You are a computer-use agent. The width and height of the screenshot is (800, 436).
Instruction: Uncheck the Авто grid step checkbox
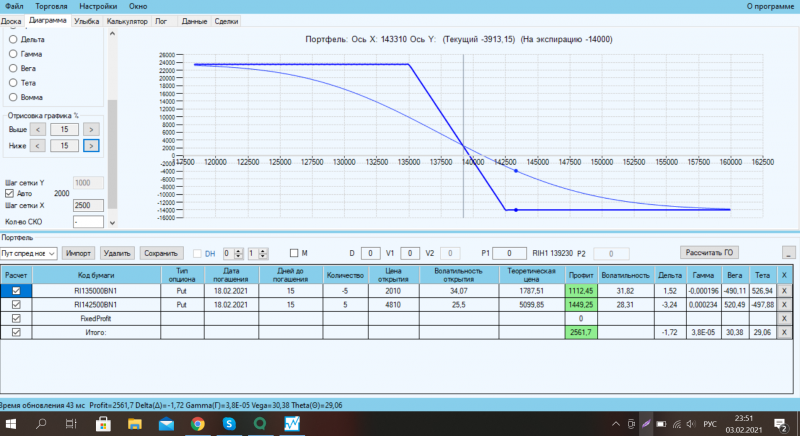[9, 193]
